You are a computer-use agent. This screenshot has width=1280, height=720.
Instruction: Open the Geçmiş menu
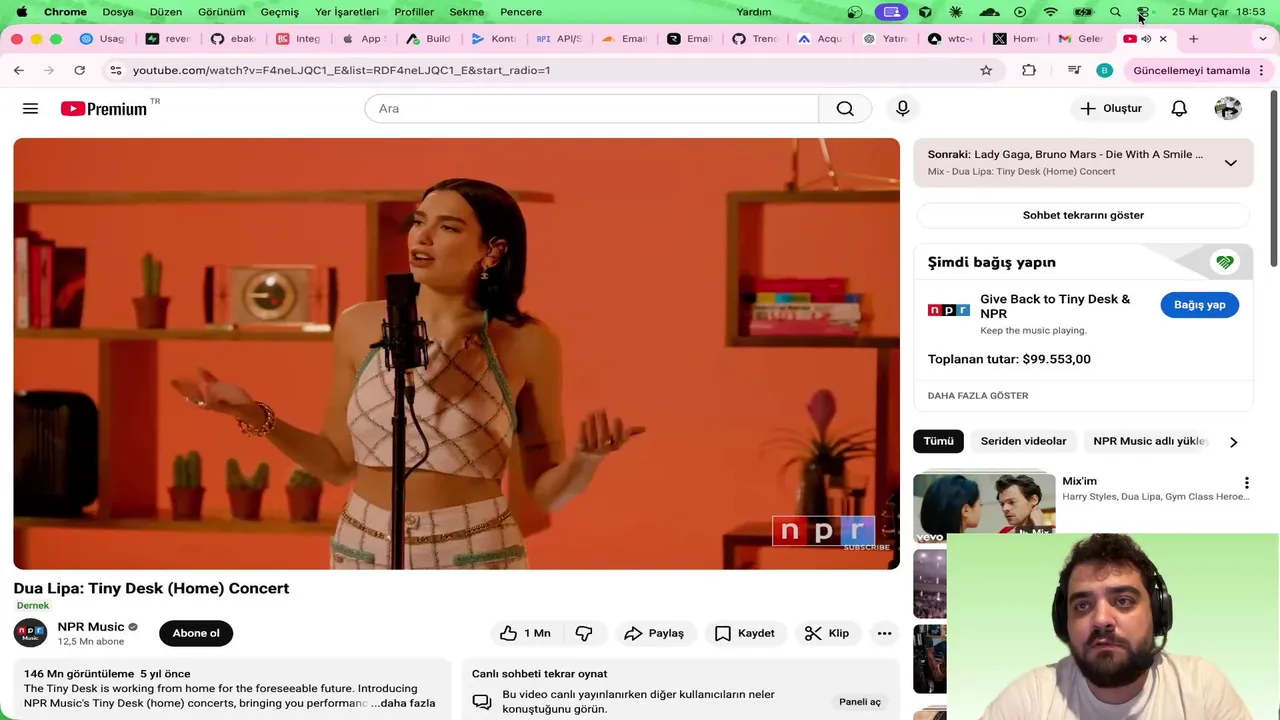[279, 12]
